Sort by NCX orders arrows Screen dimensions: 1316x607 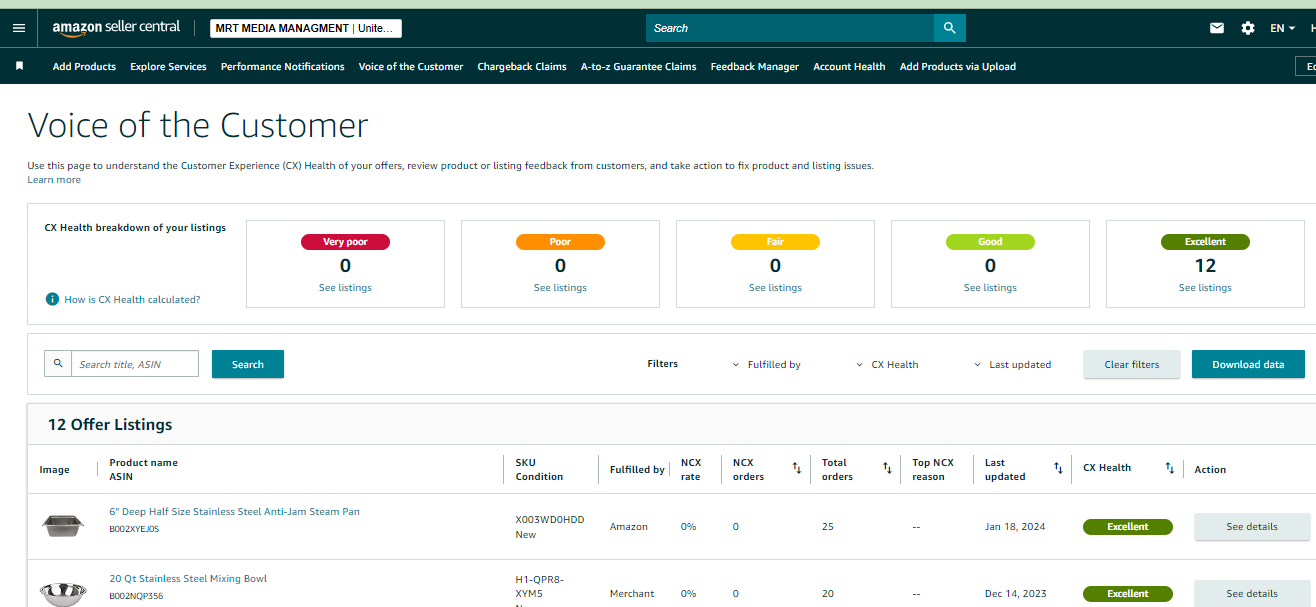[x=797, y=468]
